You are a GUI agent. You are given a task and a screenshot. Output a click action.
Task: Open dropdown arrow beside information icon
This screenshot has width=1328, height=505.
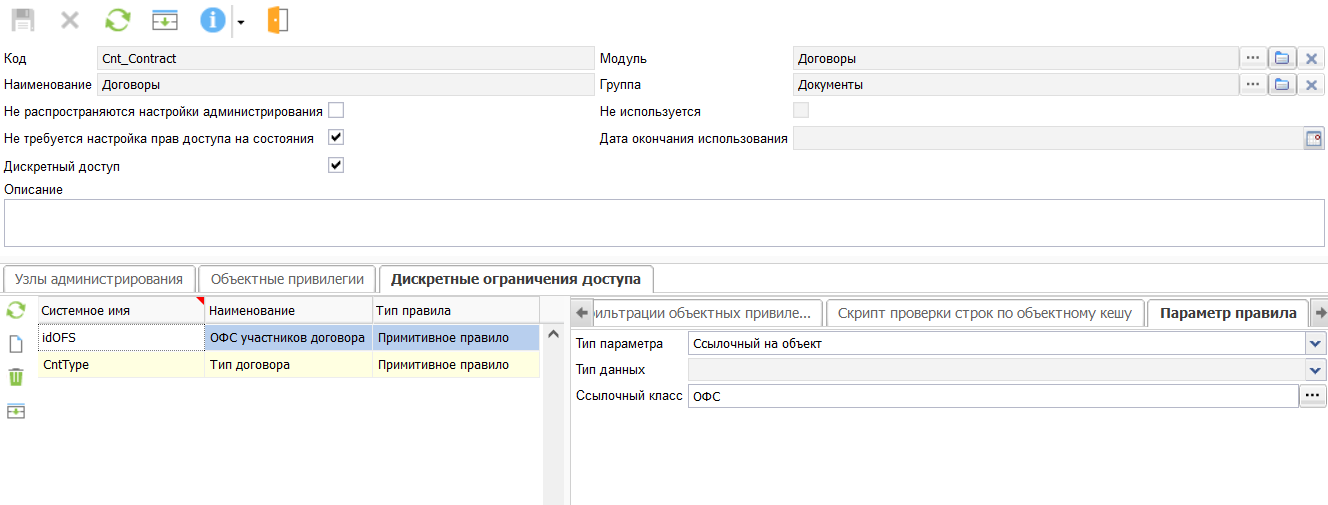(x=241, y=22)
